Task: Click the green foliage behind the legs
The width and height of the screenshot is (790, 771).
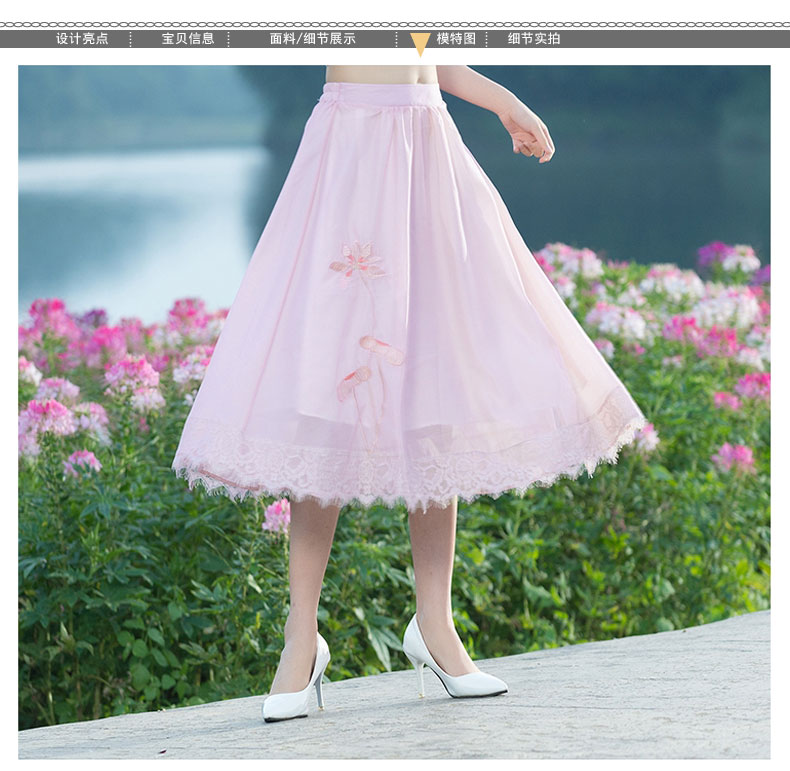Action: [370, 580]
